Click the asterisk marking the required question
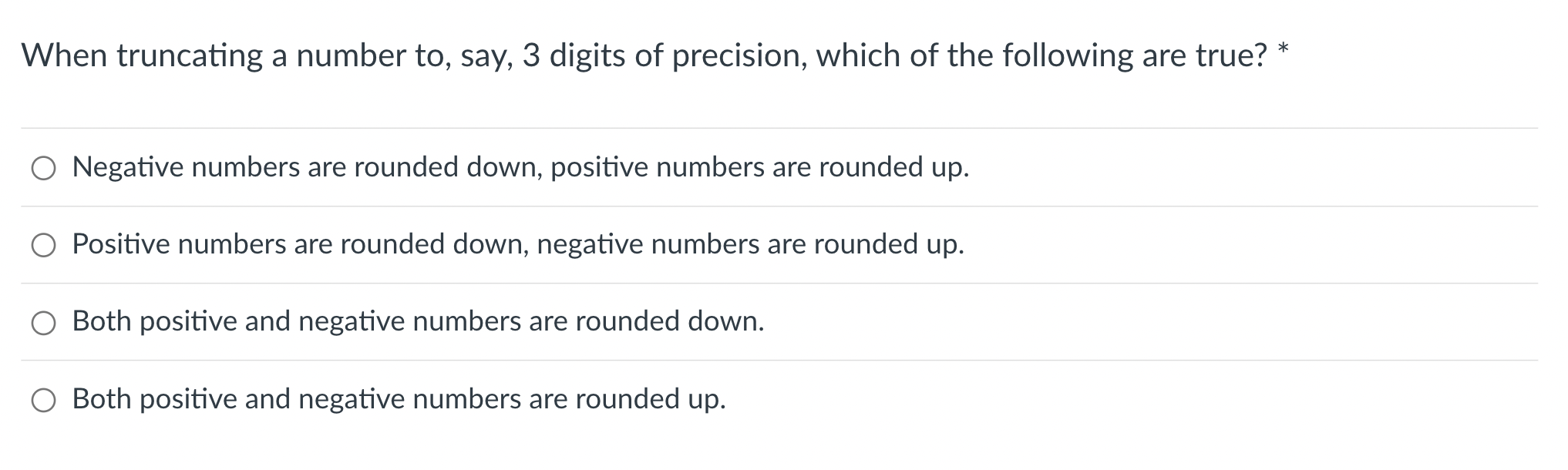 (1283, 46)
